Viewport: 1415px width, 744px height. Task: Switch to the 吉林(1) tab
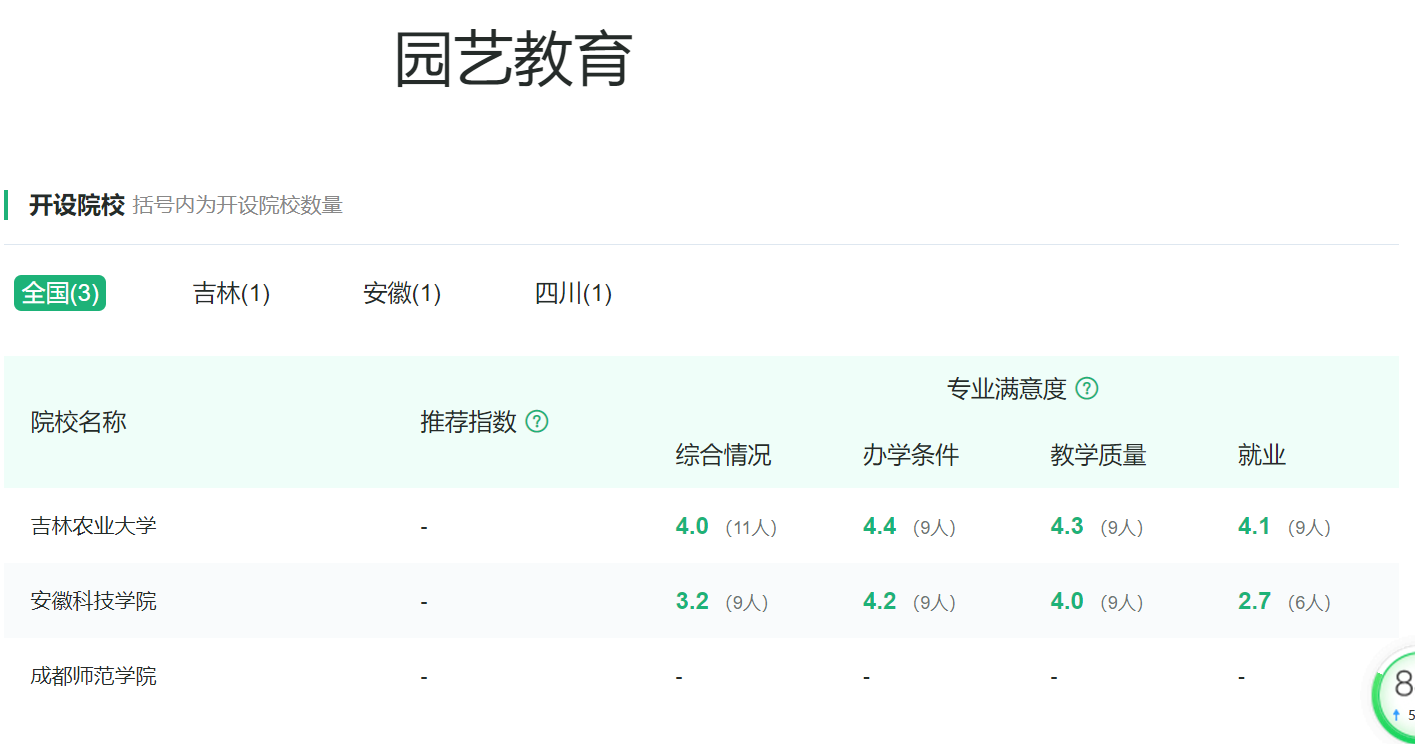[x=229, y=293]
